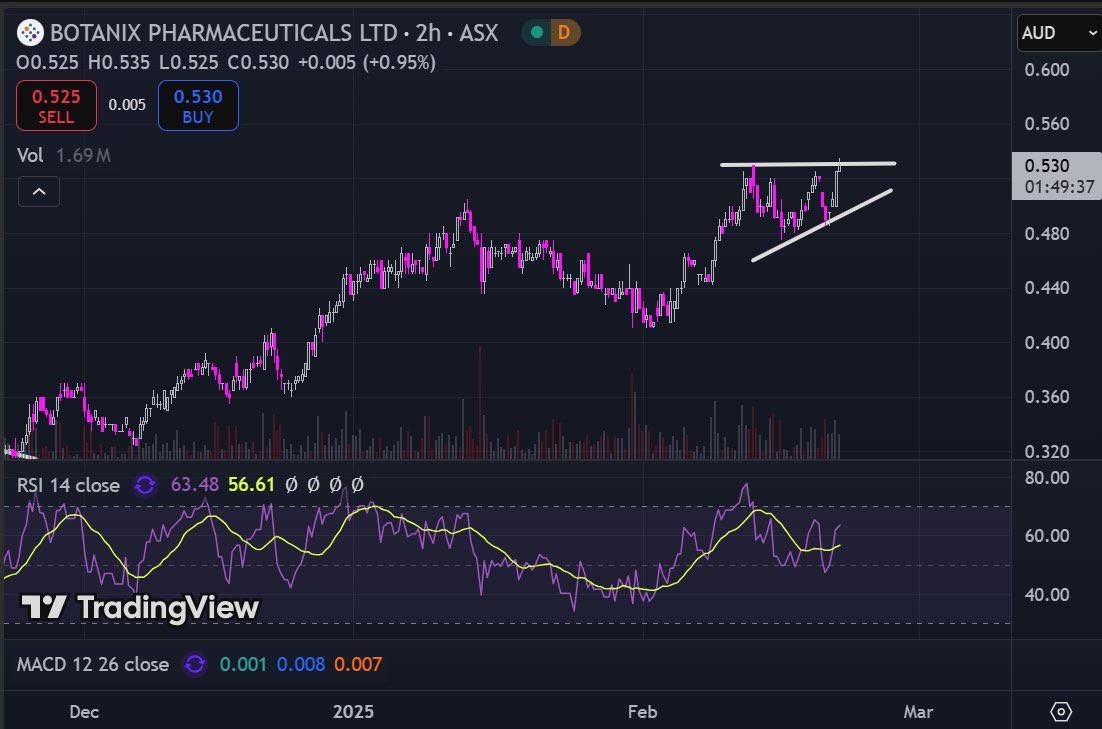Click the 60.00 RSI scale label
The height and width of the screenshot is (729, 1102).
tap(1046, 536)
